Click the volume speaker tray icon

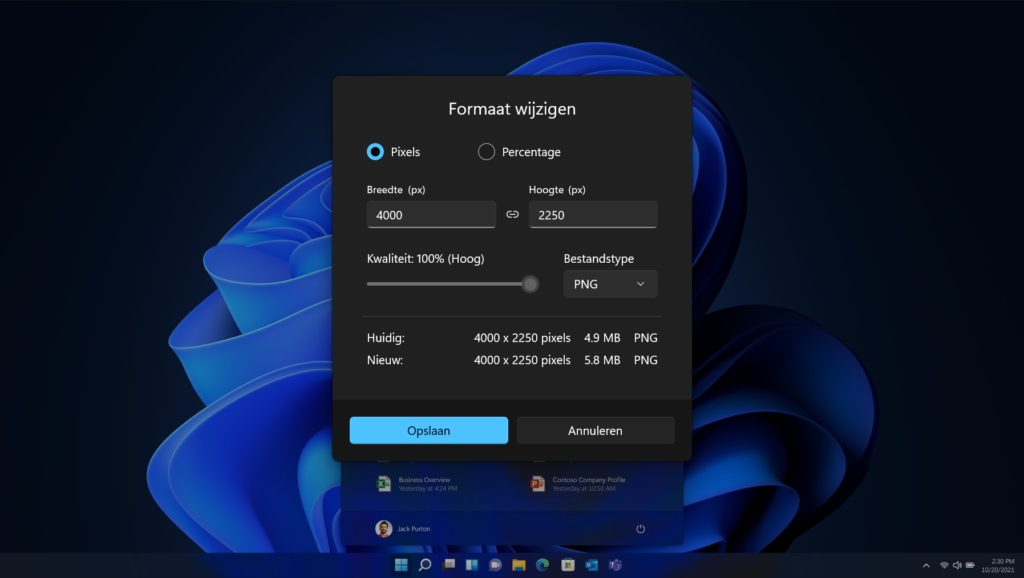click(957, 566)
